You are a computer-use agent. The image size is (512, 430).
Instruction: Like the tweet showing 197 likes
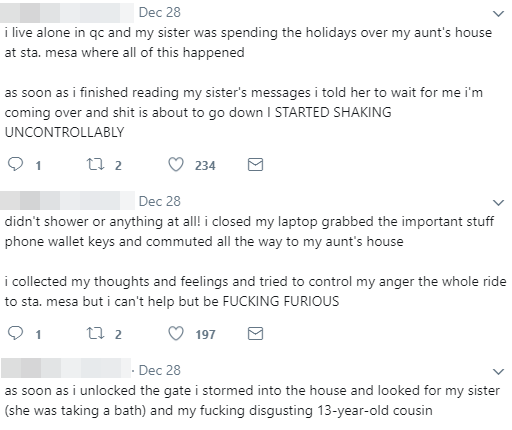pos(176,333)
